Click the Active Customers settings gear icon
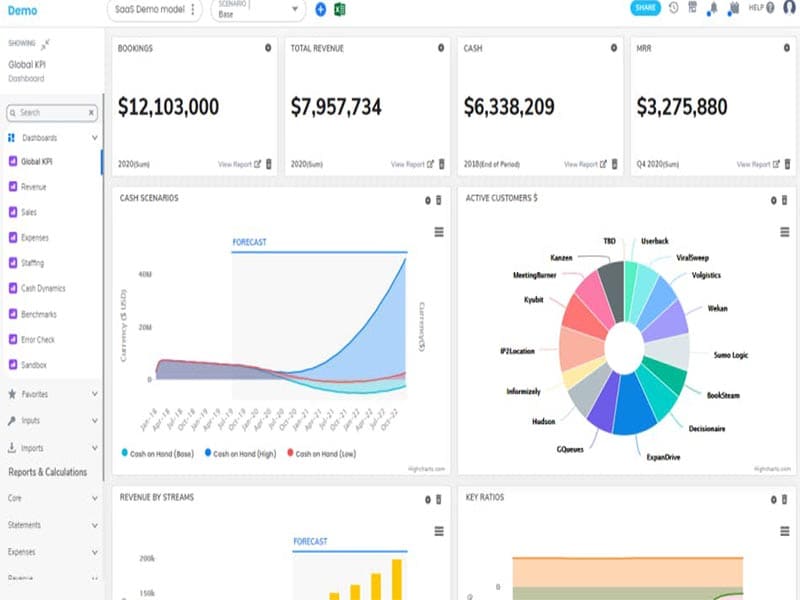Image resolution: width=800 pixels, height=600 pixels. coord(773,201)
